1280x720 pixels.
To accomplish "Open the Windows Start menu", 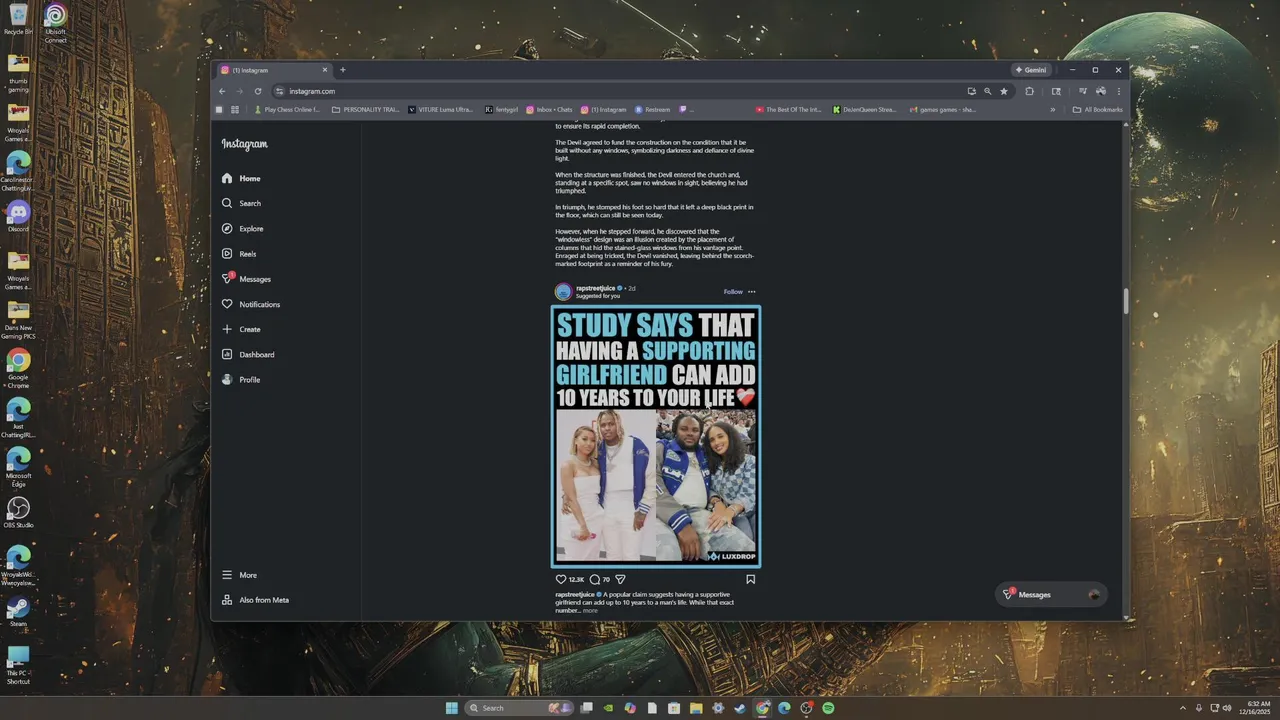I will point(452,708).
